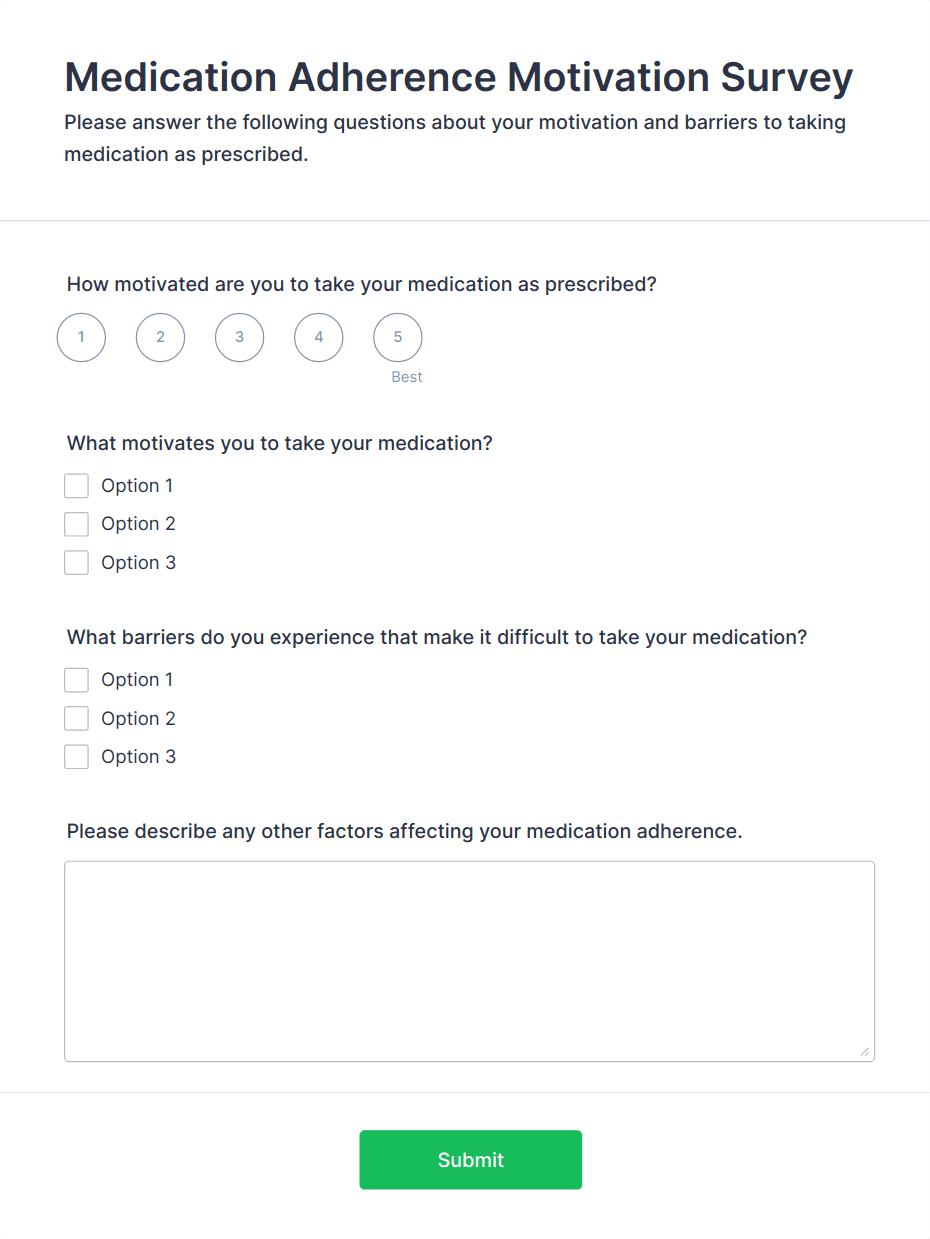Check Option 1 under motivation question
The width and height of the screenshot is (930, 1239).
[76, 485]
